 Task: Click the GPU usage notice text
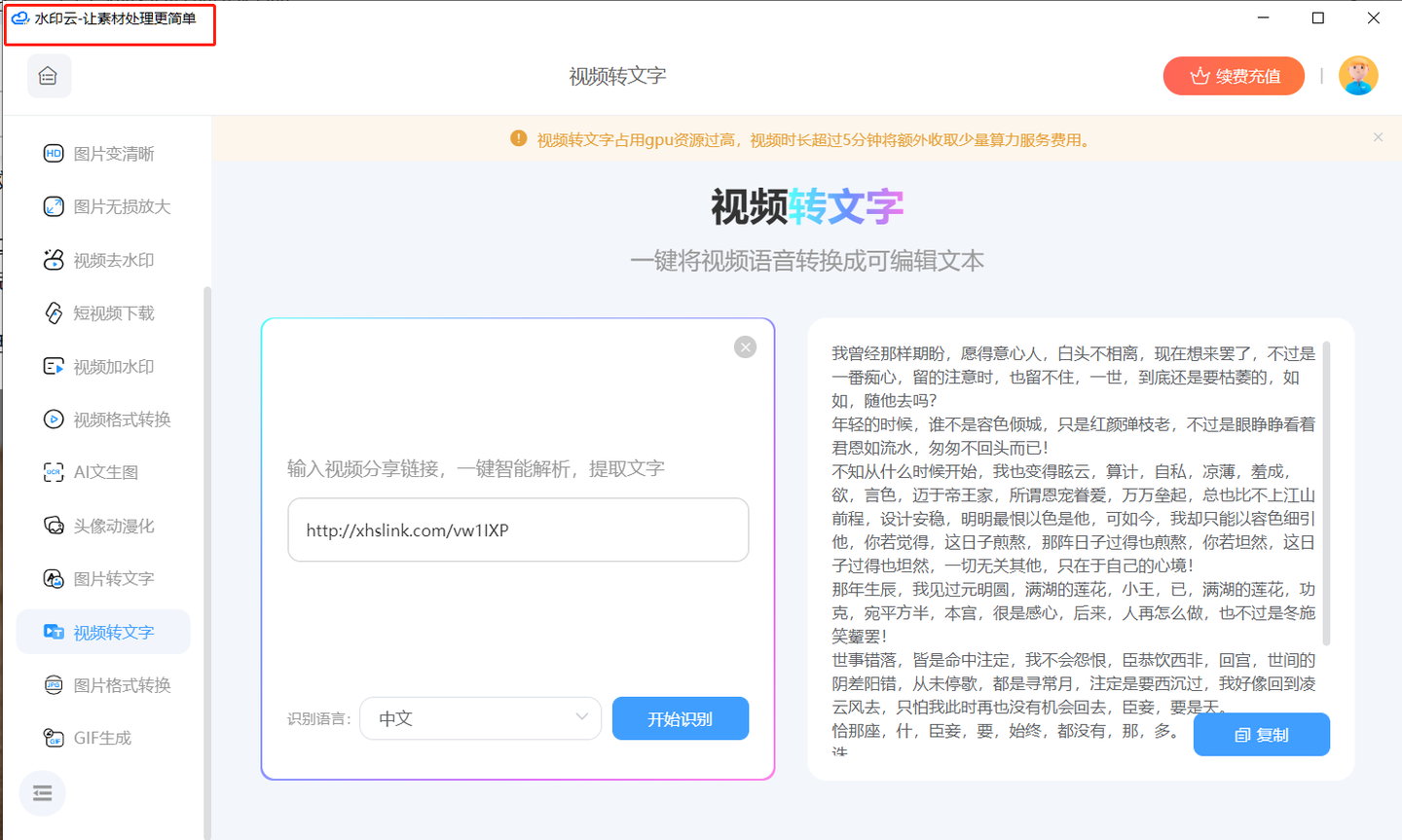click(x=814, y=139)
